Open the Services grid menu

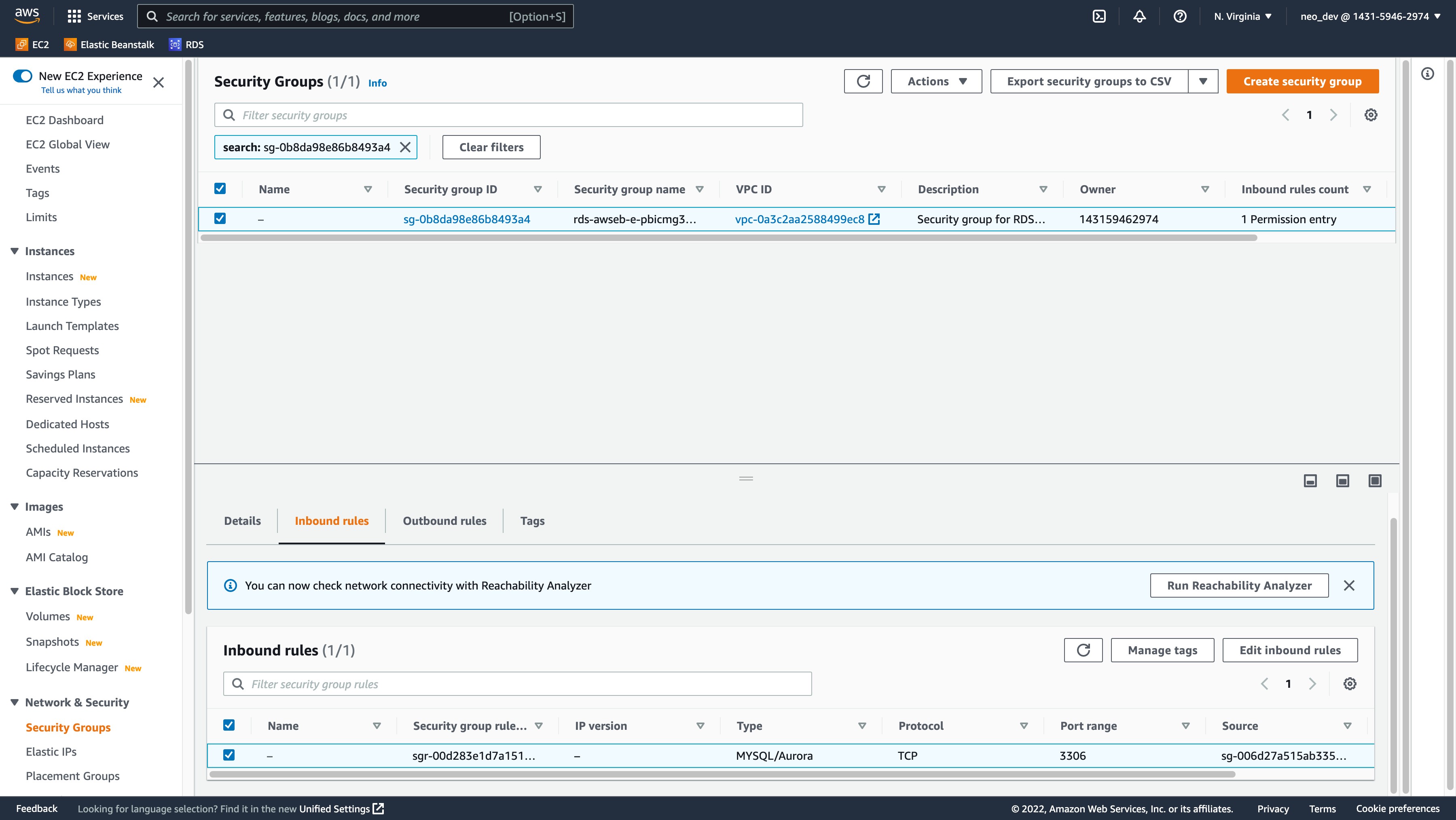tap(95, 17)
